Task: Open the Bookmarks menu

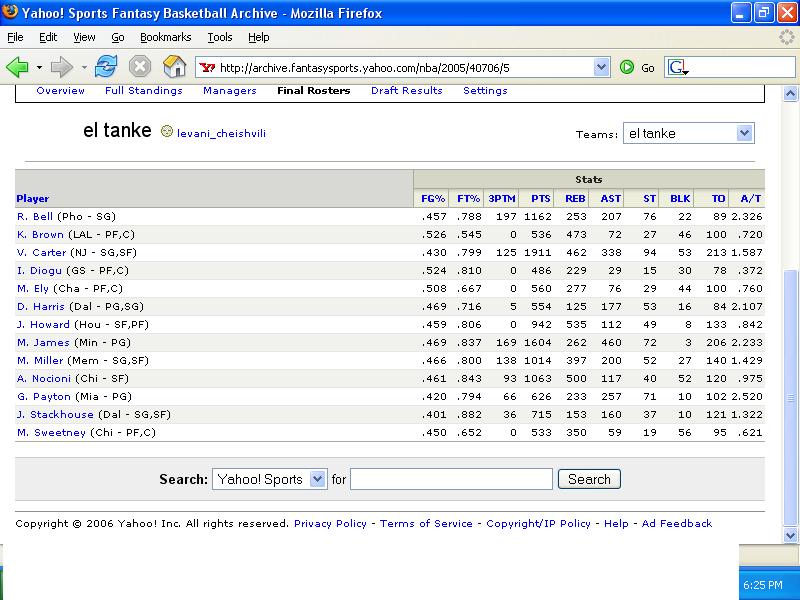Action: [165, 37]
